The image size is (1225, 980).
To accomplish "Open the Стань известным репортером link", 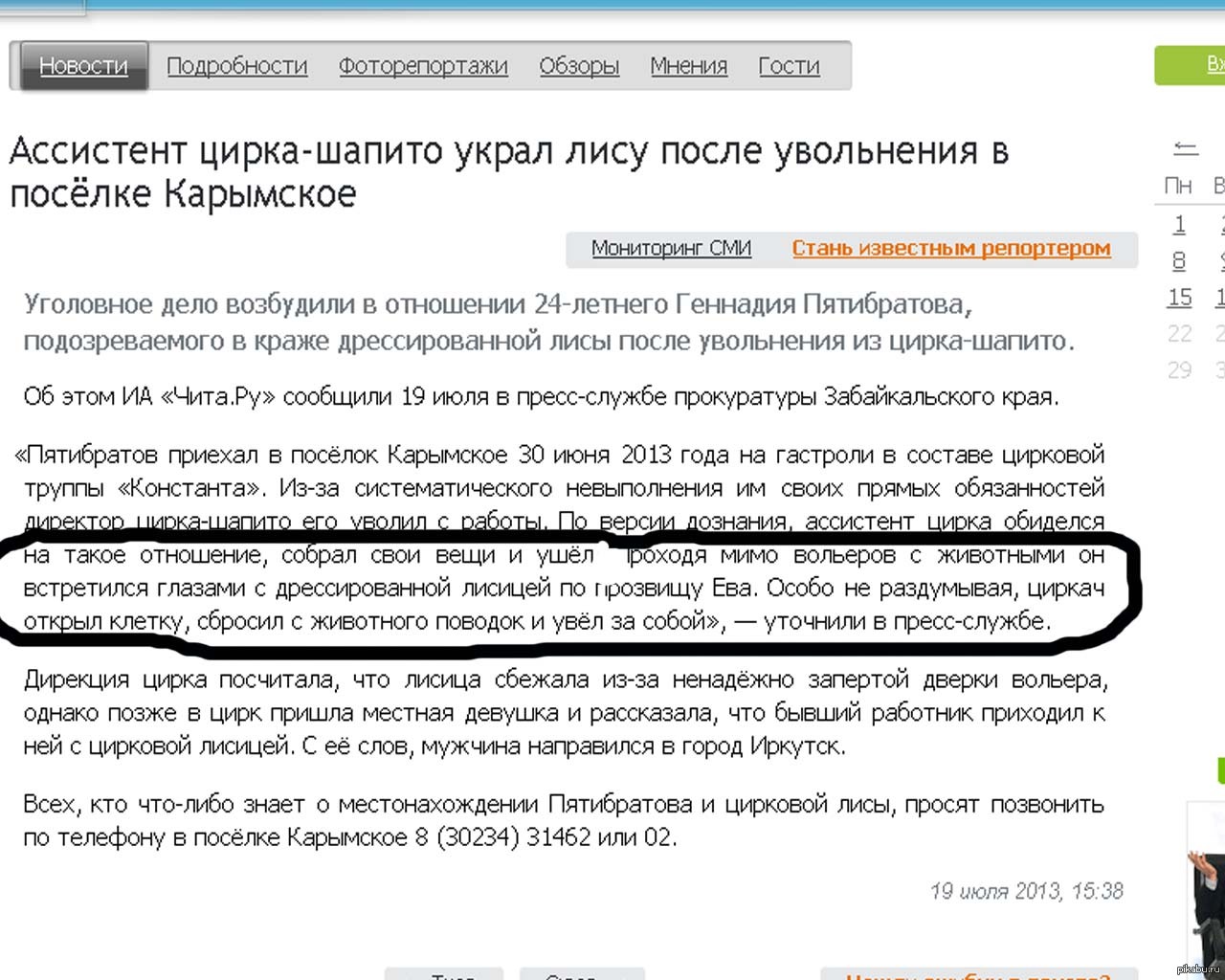I will coord(950,249).
